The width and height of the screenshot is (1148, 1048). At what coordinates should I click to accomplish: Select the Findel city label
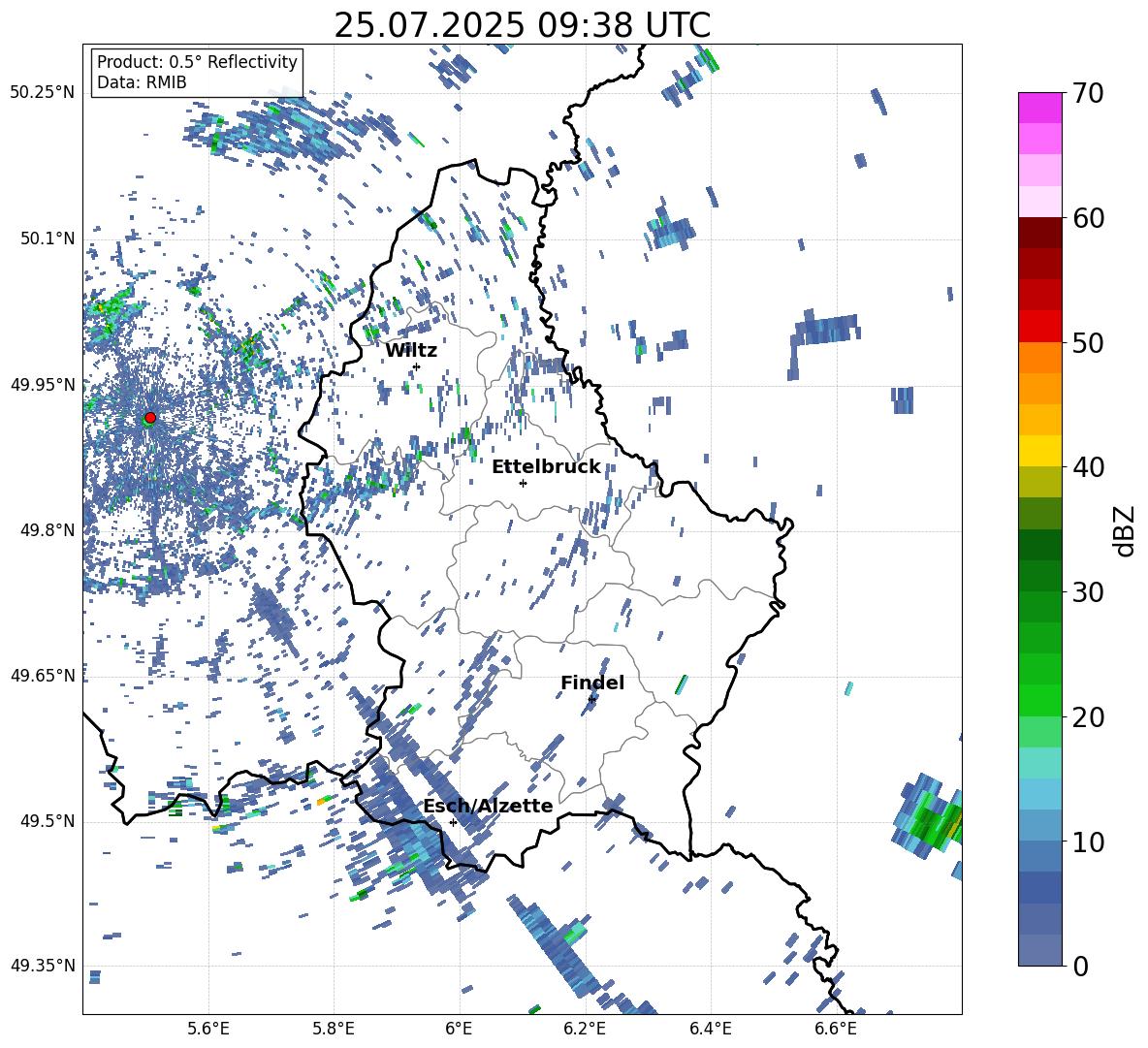(592, 683)
